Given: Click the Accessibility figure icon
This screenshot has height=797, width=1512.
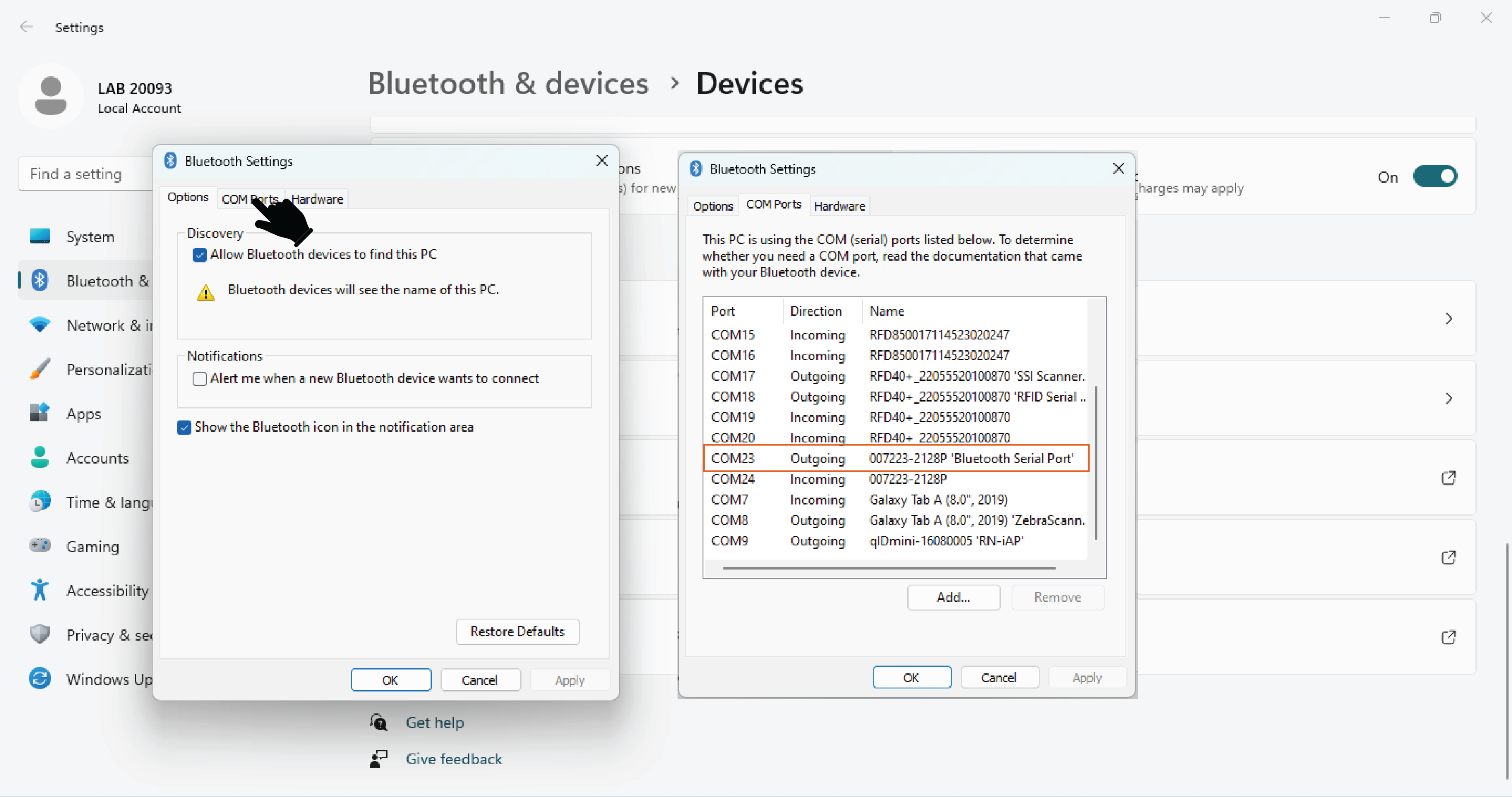Looking at the screenshot, I should [40, 590].
